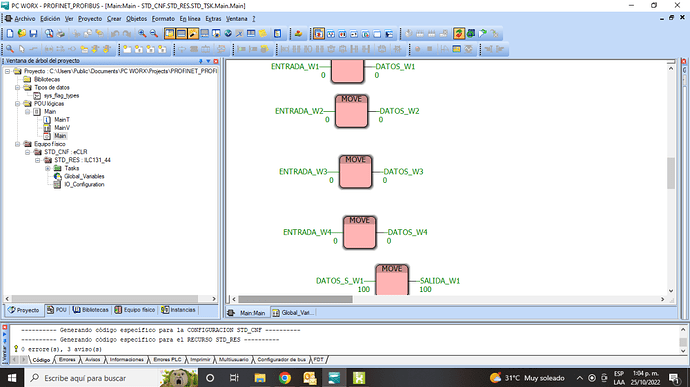Open Google Chrome from the taskbar
The width and height of the screenshot is (690, 387).
click(x=285, y=378)
